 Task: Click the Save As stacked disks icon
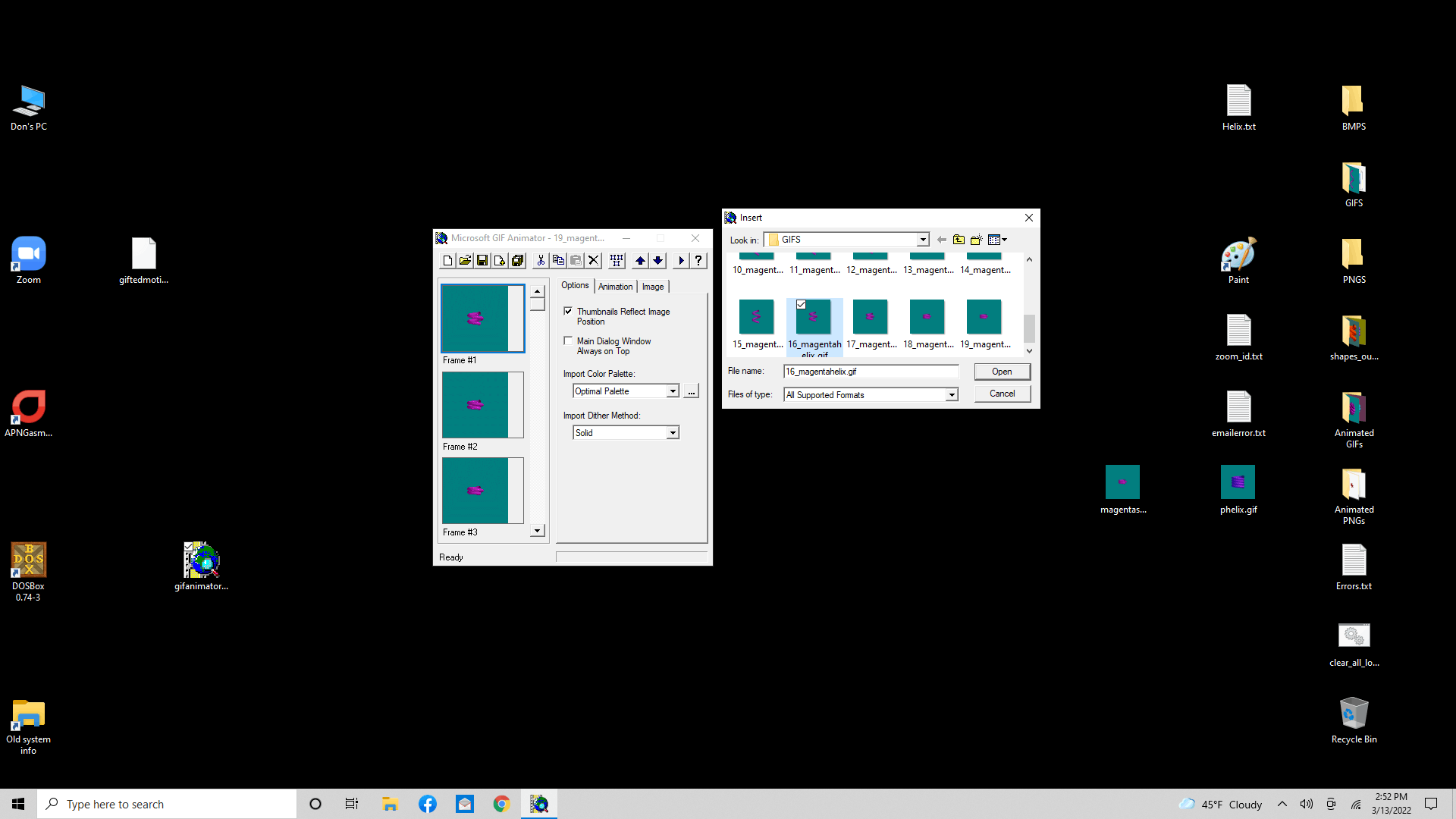[x=517, y=261]
